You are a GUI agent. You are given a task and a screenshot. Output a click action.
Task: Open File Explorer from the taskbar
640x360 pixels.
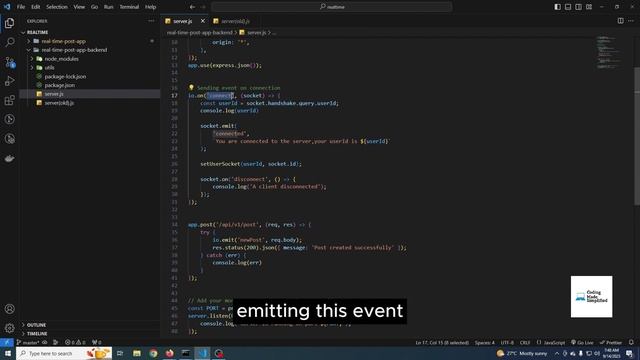pos(137,353)
